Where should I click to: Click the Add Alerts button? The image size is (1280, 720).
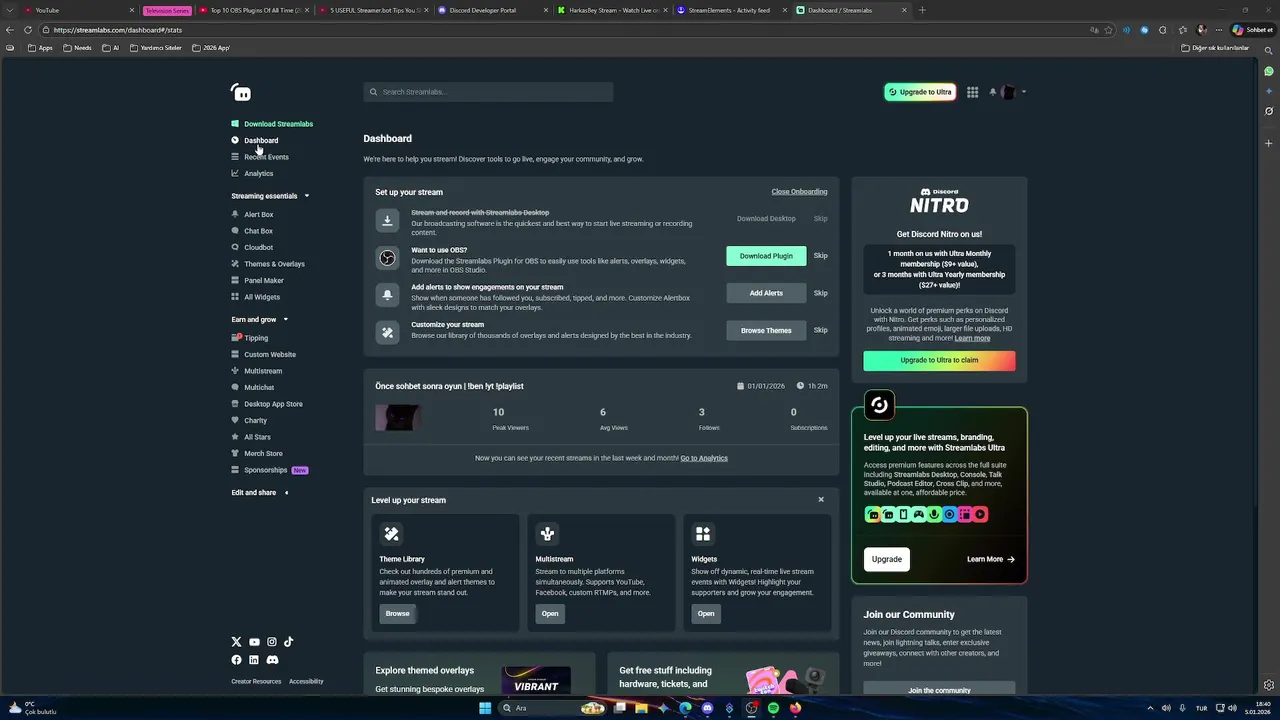click(766, 293)
